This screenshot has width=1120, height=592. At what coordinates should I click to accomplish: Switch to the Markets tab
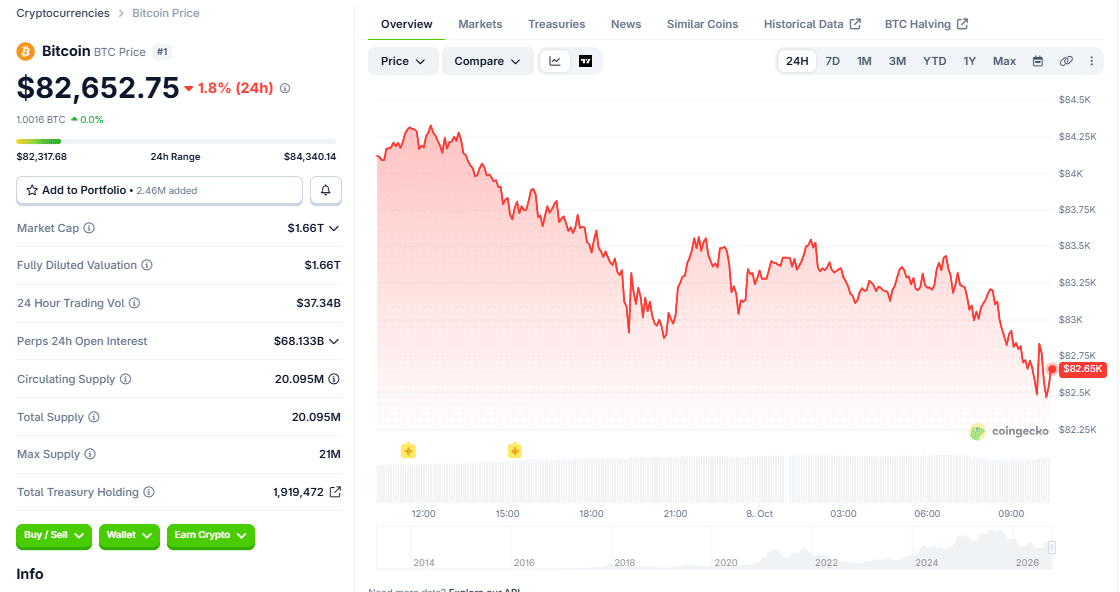pyautogui.click(x=480, y=24)
